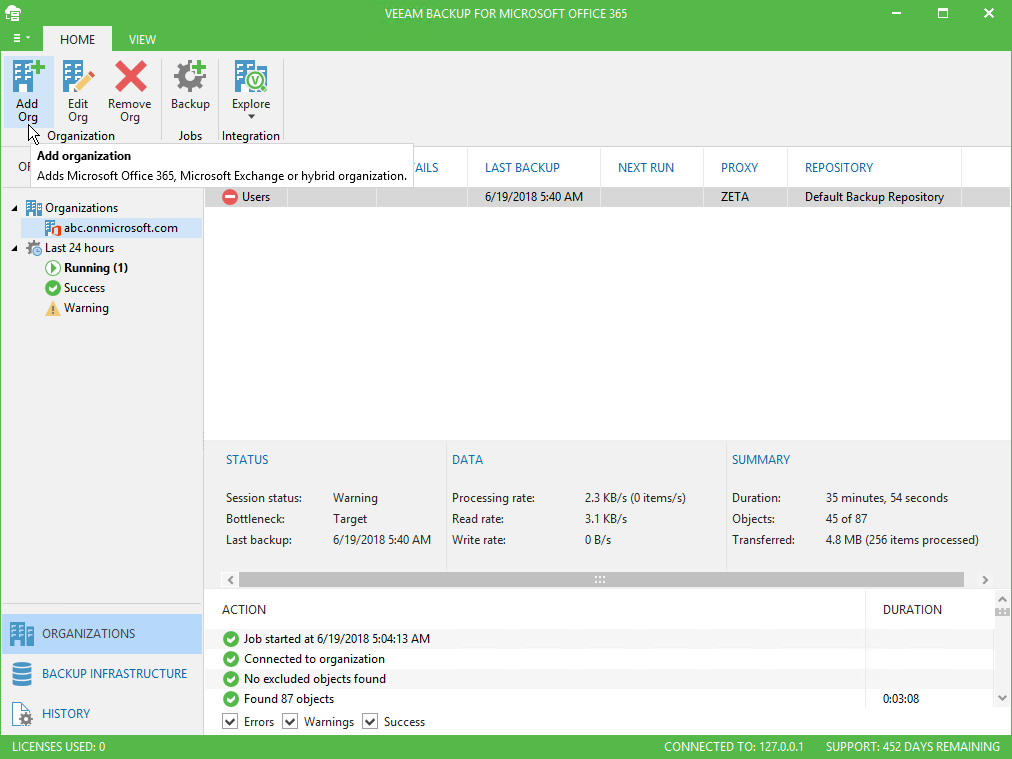Click the Veeam application icon in title bar
Viewport: 1012px width, 759px height.
(14, 13)
